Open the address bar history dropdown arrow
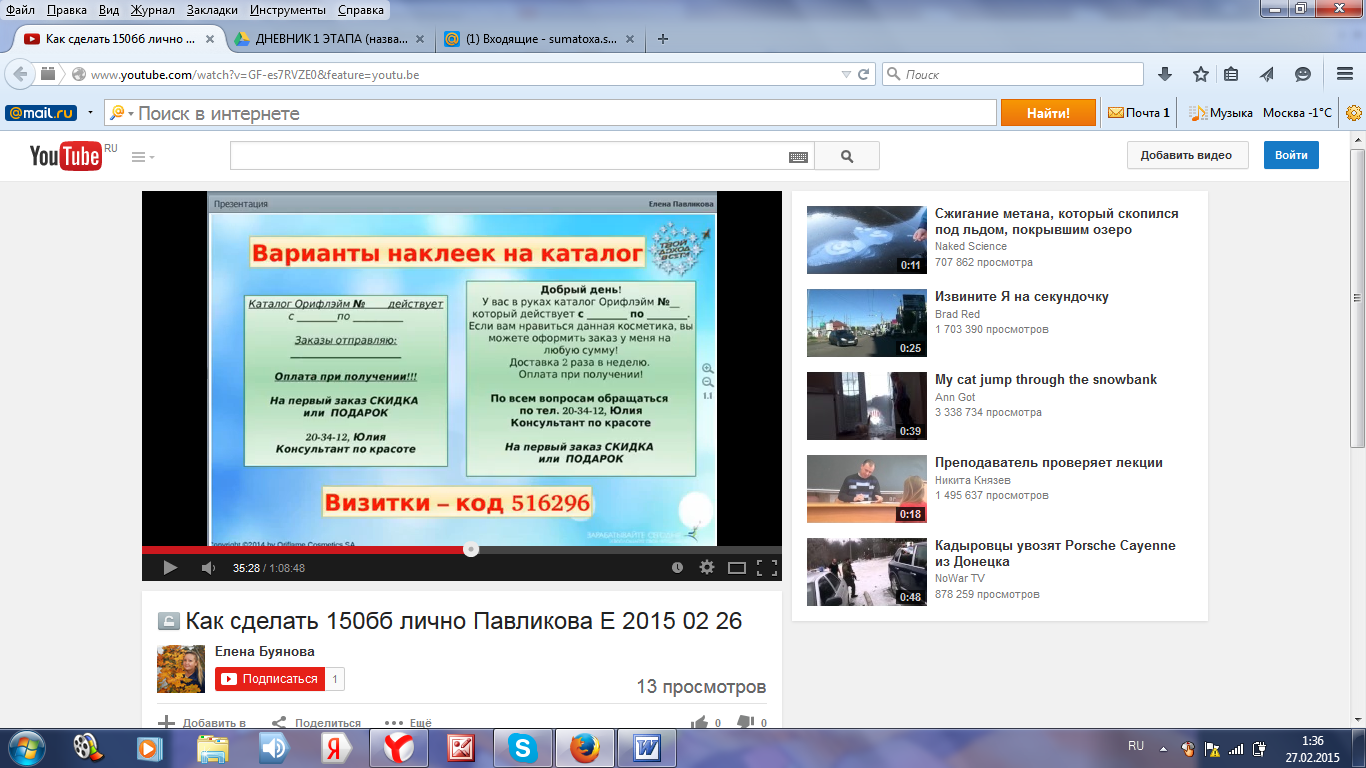Viewport: 1366px width, 768px height. pyautogui.click(x=847, y=74)
